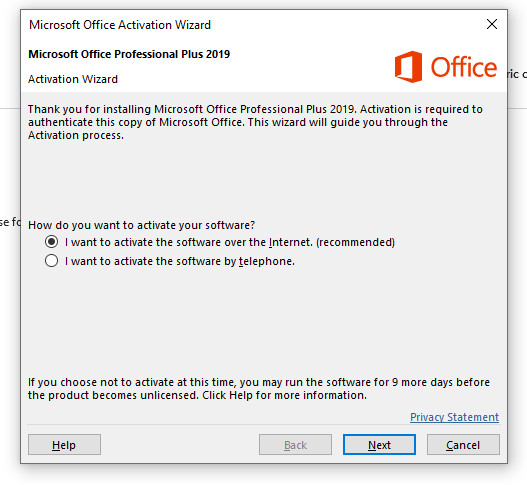This screenshot has height=485, width=527.
Task: Open the Privacy Statement link
Action: (x=454, y=417)
